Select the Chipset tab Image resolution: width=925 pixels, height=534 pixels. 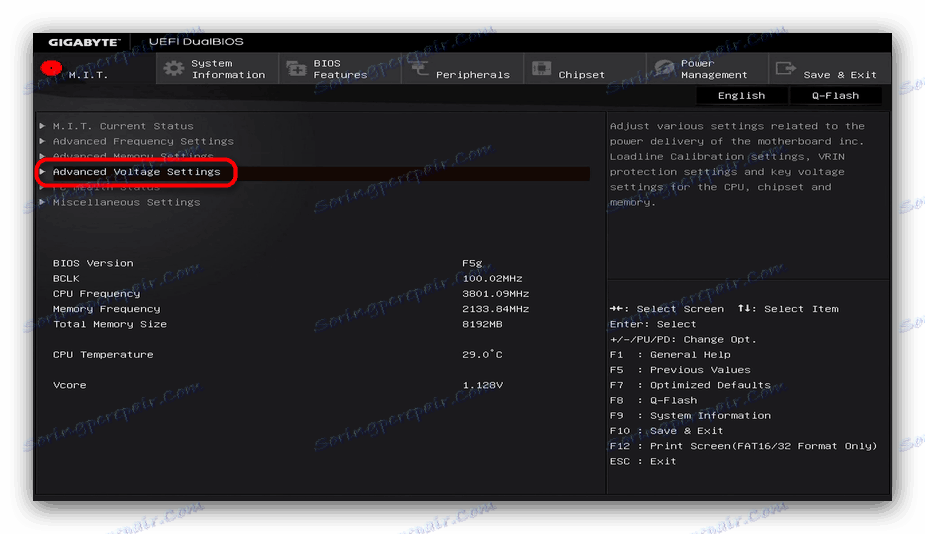pos(585,68)
